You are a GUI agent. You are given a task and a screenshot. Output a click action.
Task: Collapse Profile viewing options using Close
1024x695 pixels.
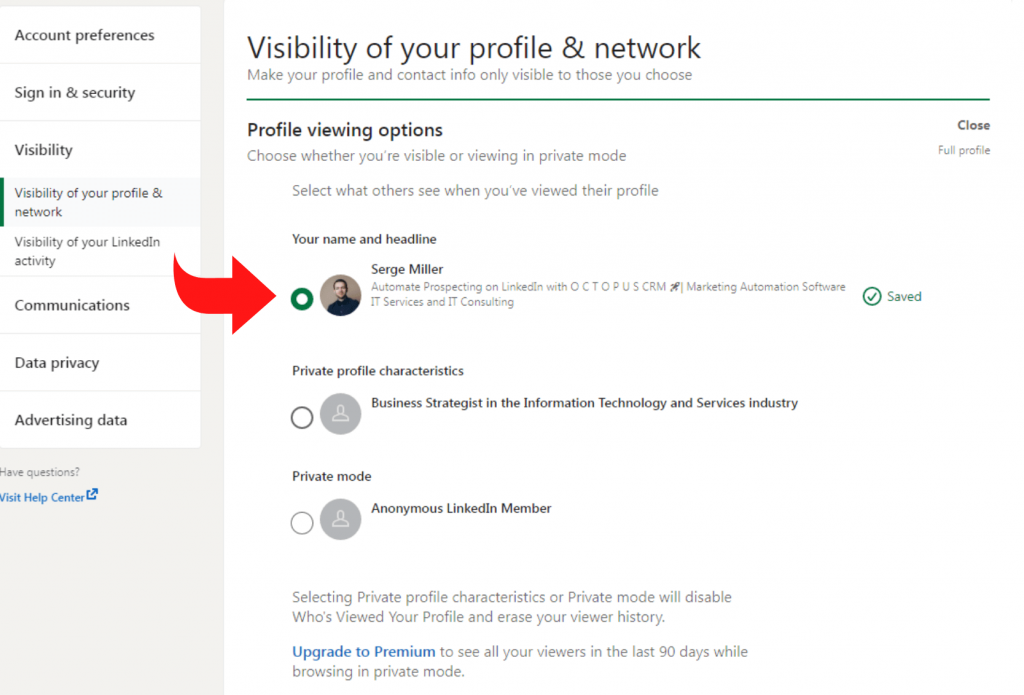click(x=972, y=125)
